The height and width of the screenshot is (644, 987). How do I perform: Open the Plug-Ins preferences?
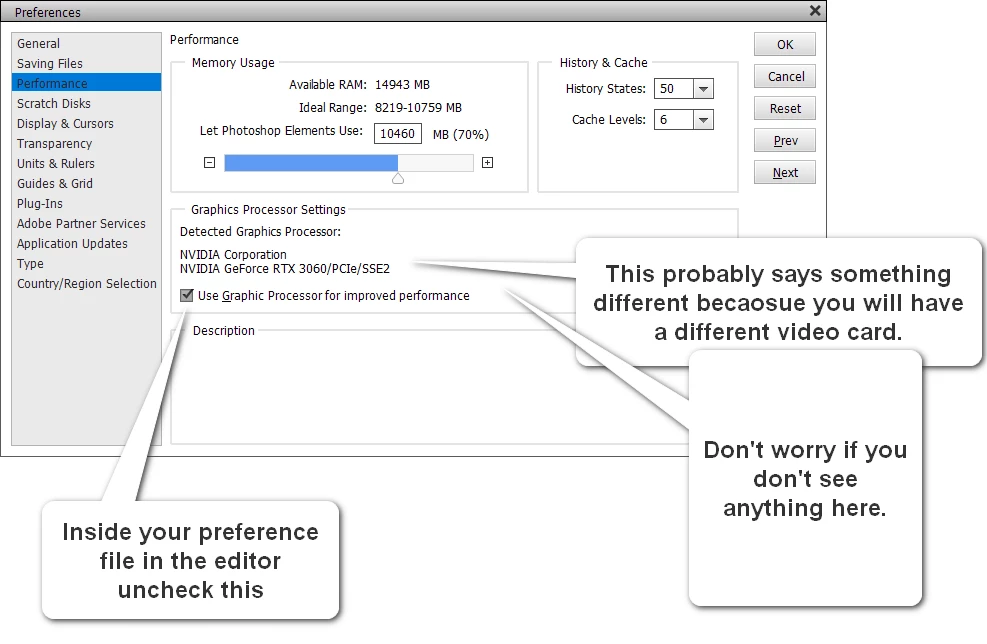pos(86,203)
